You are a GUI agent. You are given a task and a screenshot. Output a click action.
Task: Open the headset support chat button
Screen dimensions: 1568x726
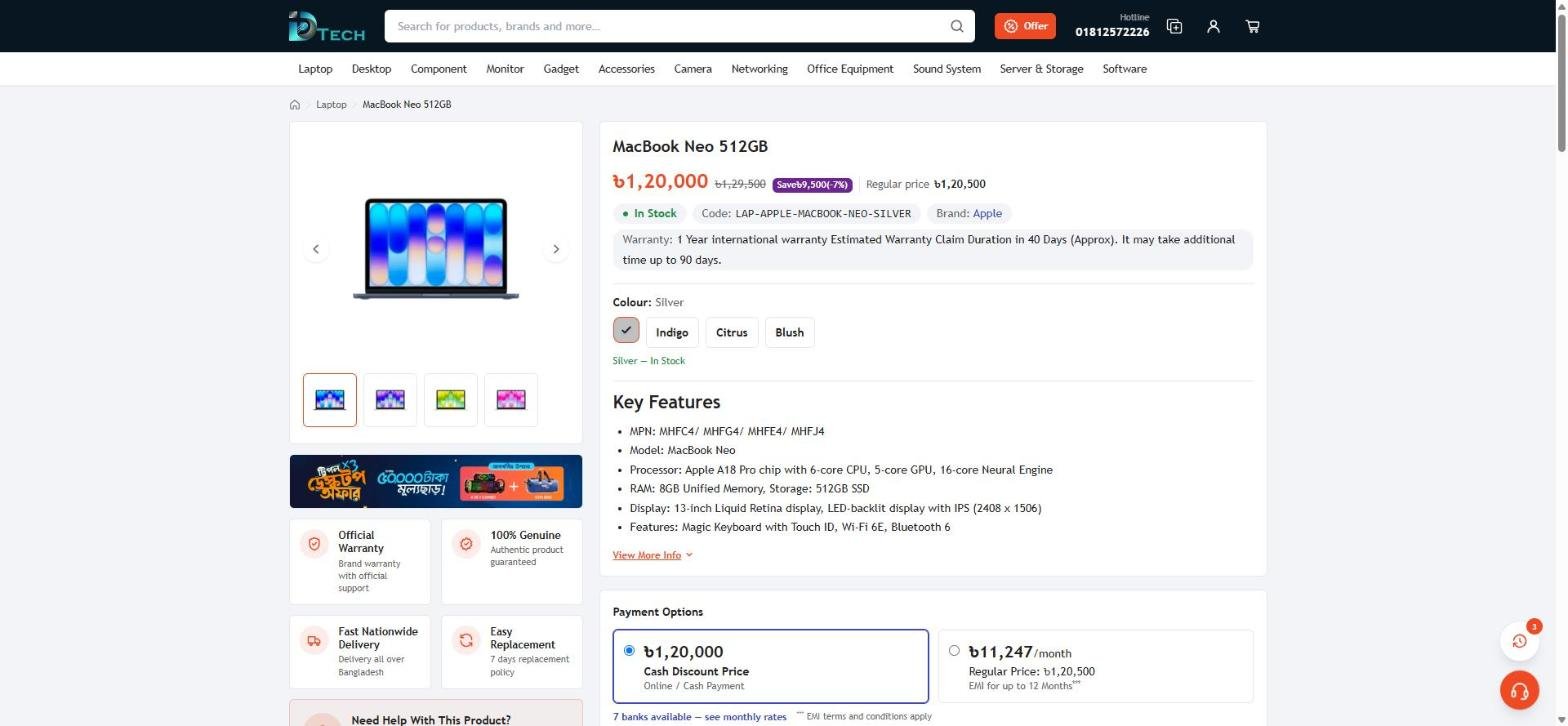(x=1519, y=690)
